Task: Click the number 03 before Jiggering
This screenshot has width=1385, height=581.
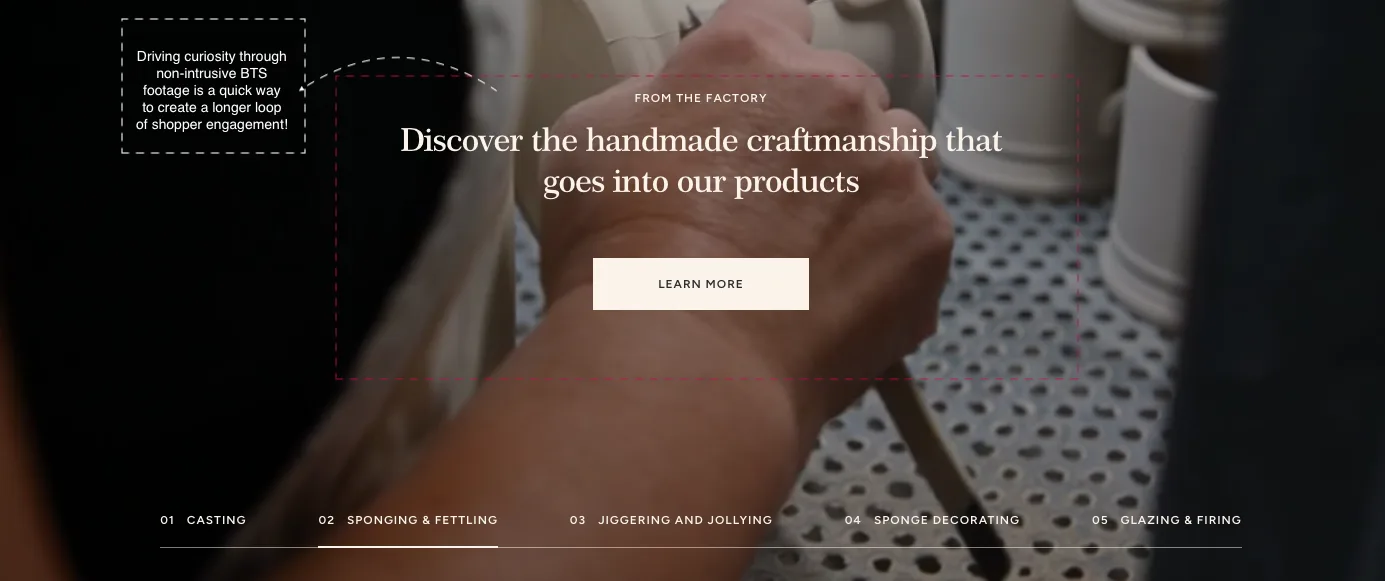Action: pos(577,520)
